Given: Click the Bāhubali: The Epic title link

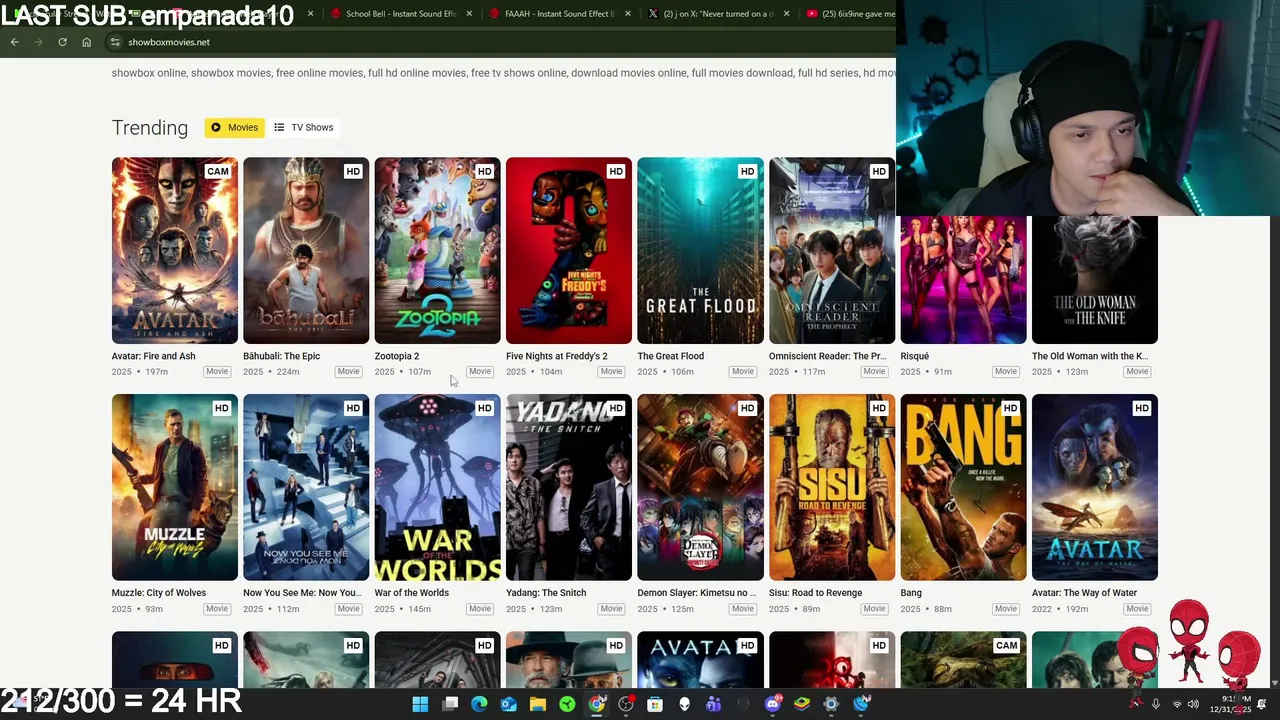Looking at the screenshot, I should 281,356.
